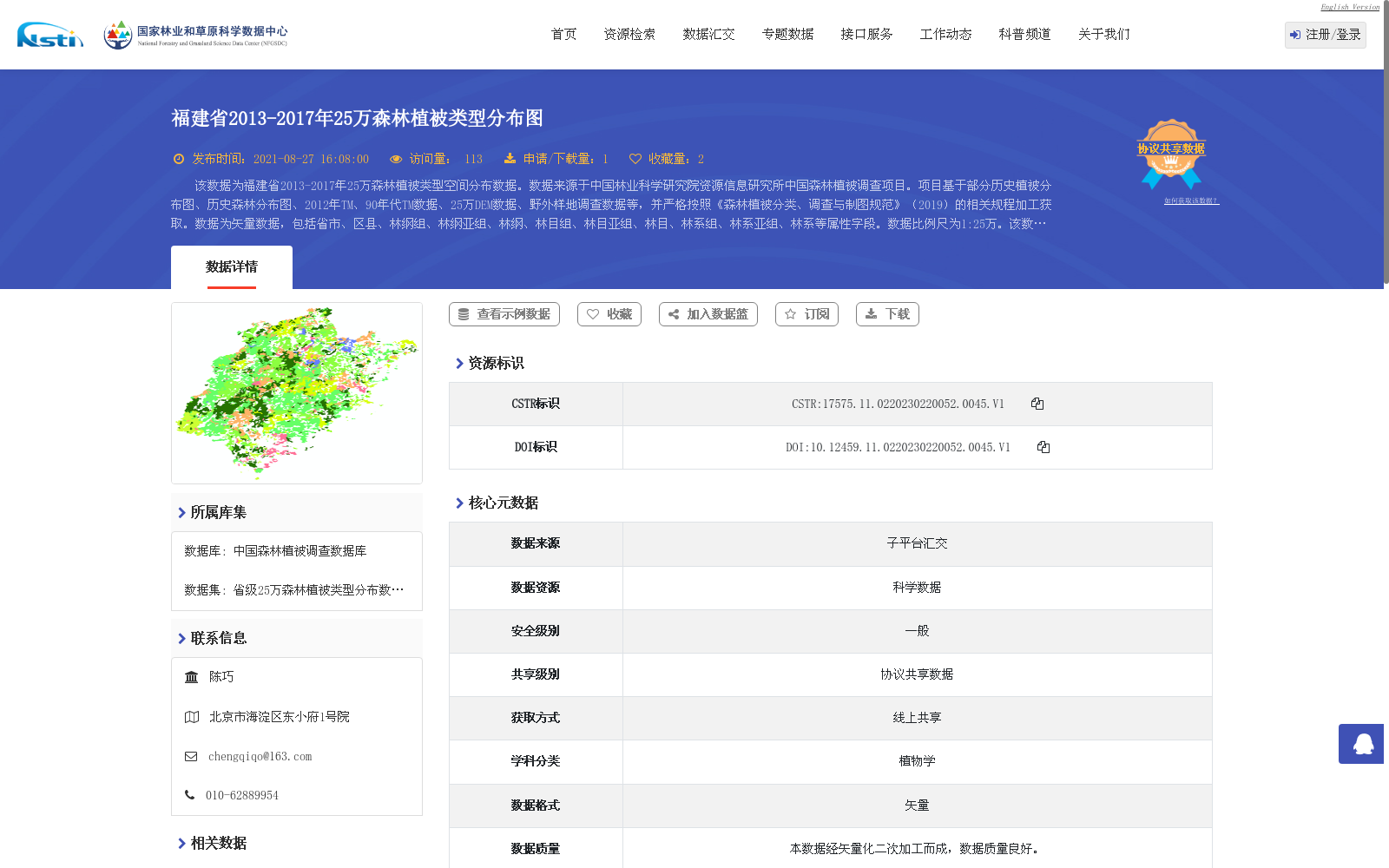Click the phone icon beside 010-62889954
This screenshot has width=1389, height=868.
pos(189,794)
